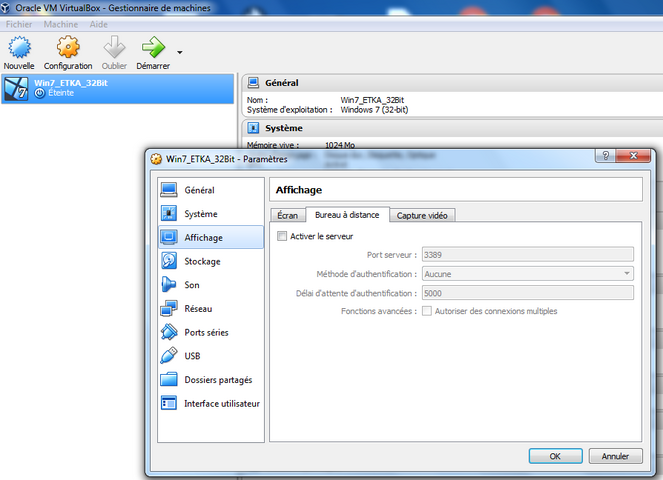Image resolution: width=663 pixels, height=480 pixels.
Task: Click the Général section icon in details pane
Action: (253, 83)
